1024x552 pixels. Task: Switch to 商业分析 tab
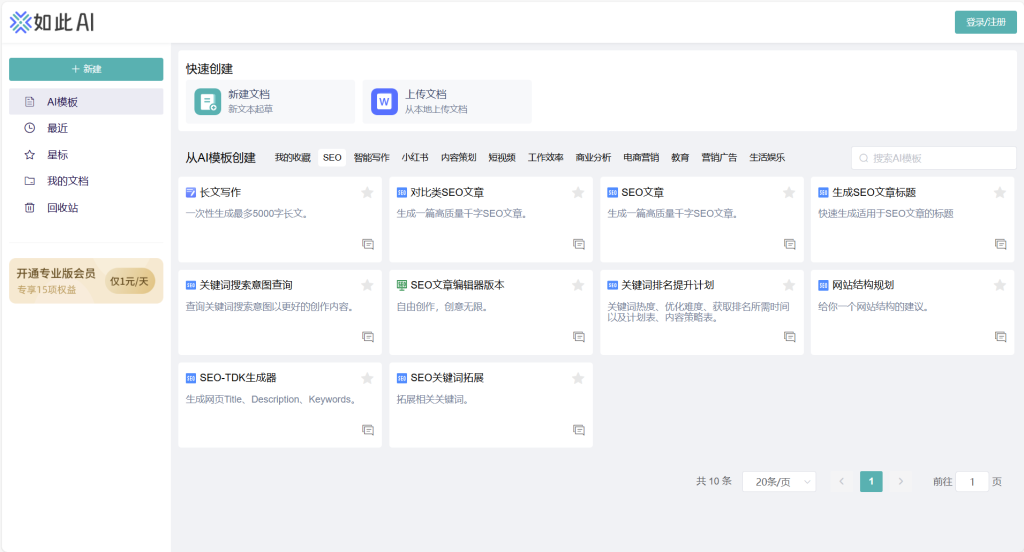(x=593, y=157)
